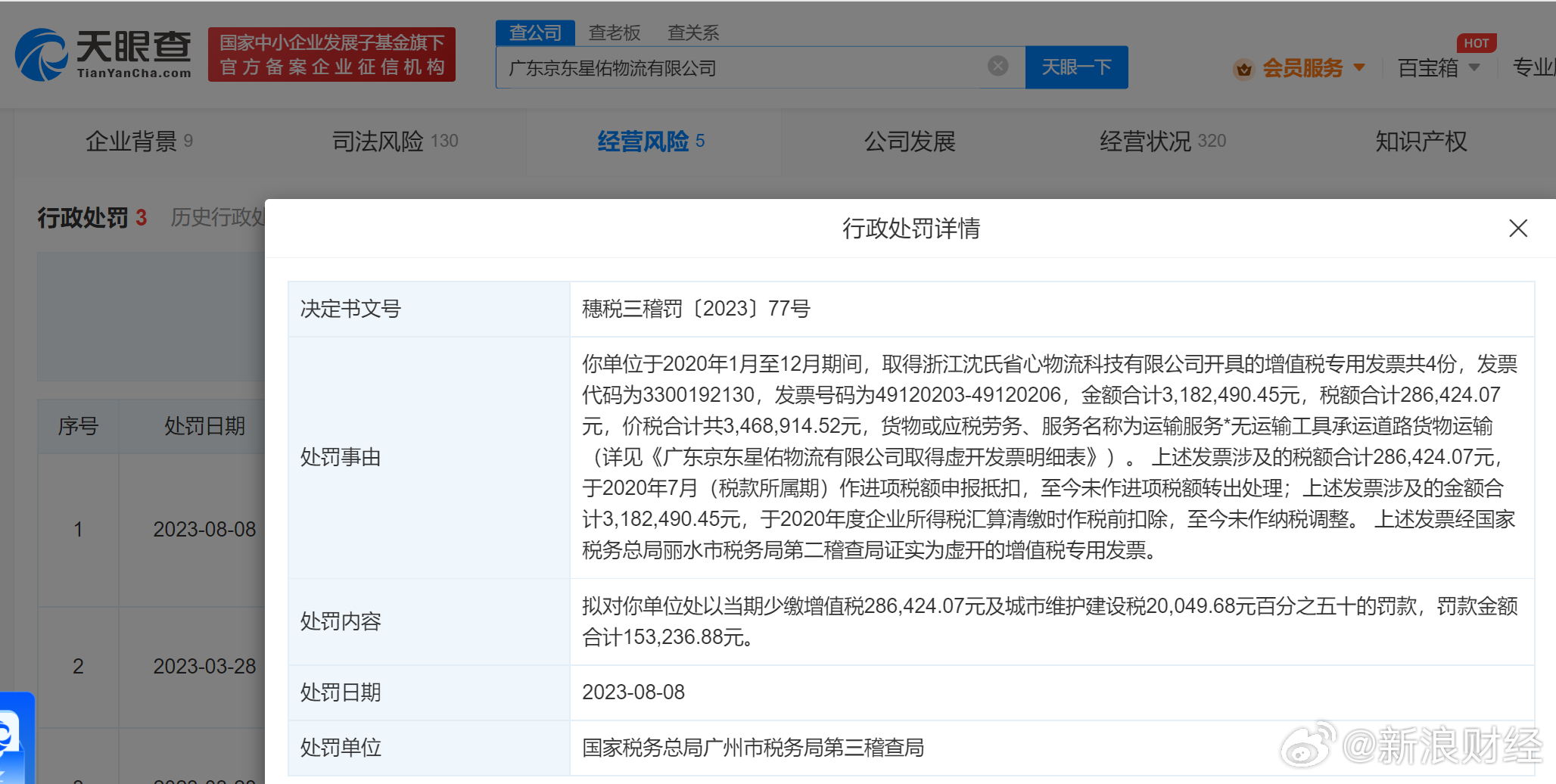Image resolution: width=1556 pixels, height=784 pixels.
Task: Click the company name search field
Action: tap(742, 68)
